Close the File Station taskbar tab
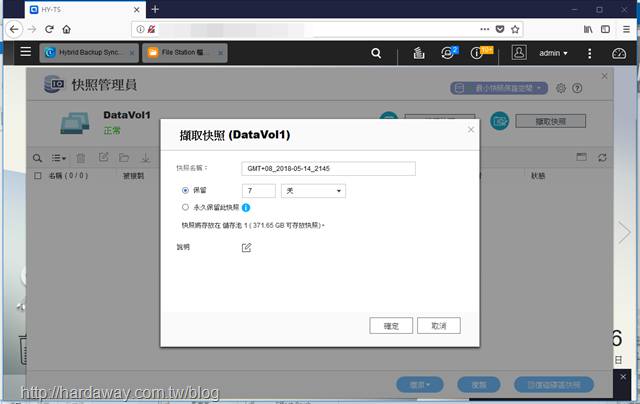The image size is (640, 404). [220, 53]
